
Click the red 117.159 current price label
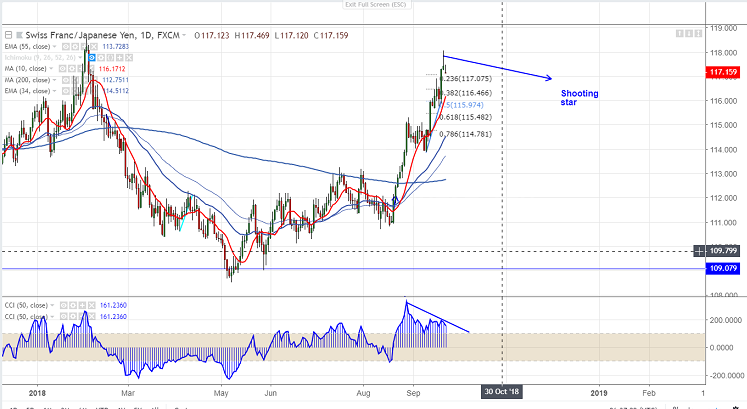coord(722,72)
